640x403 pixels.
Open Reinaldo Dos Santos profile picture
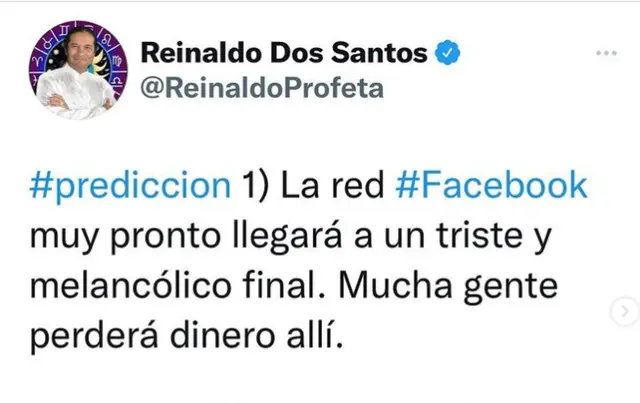coord(76,70)
